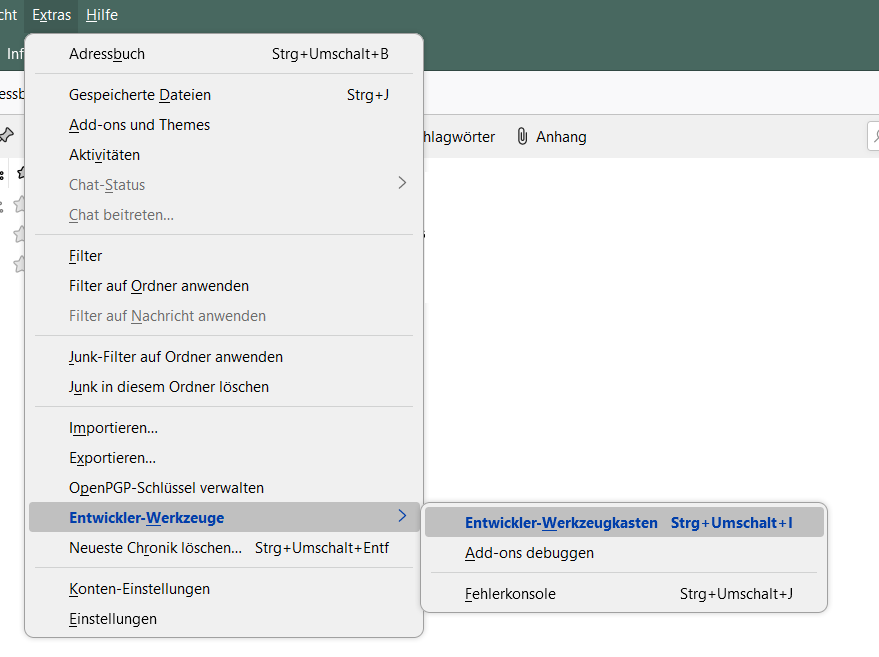Launch Entwickler-Werkzeugkasten from the submenu

(x=561, y=522)
